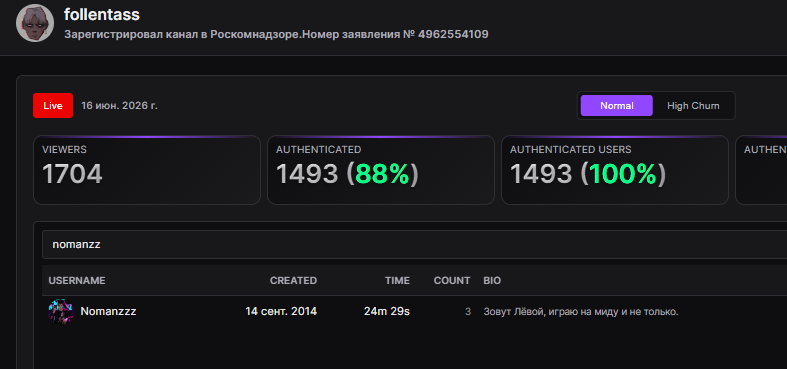Click the follentass channel avatar

35,23
